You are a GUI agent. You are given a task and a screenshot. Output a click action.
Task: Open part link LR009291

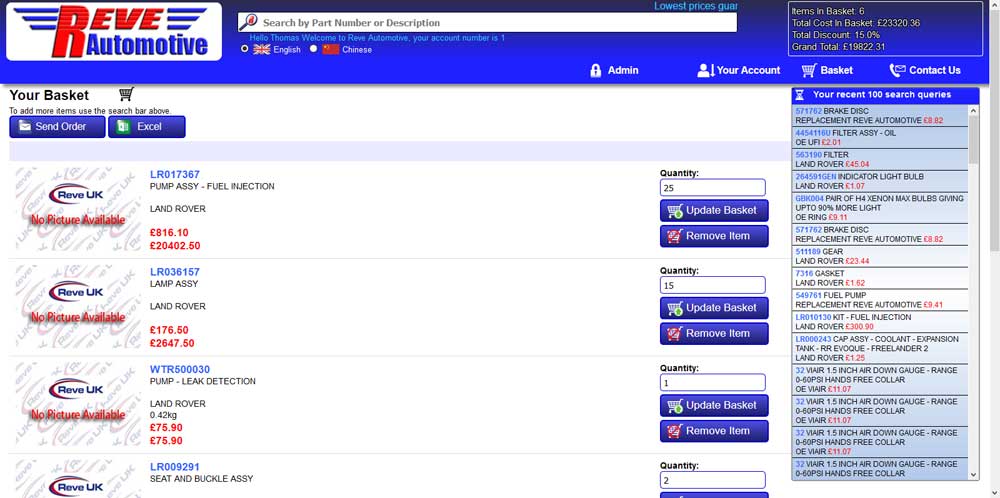[x=175, y=467]
